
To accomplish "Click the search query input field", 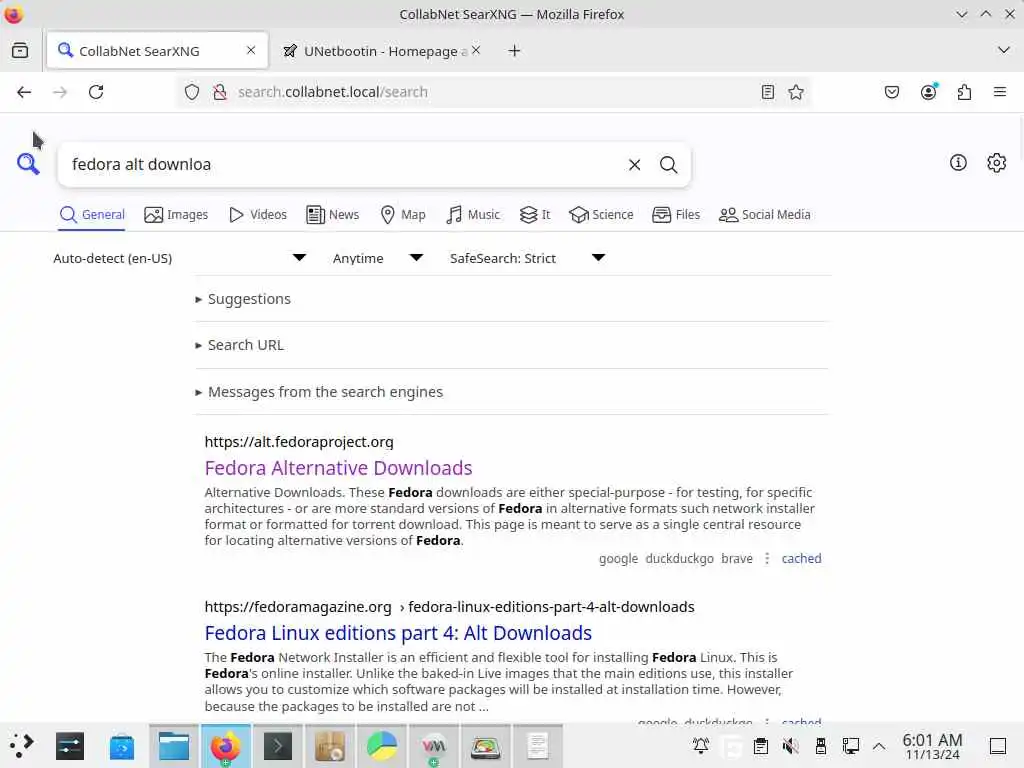I will click(343, 165).
